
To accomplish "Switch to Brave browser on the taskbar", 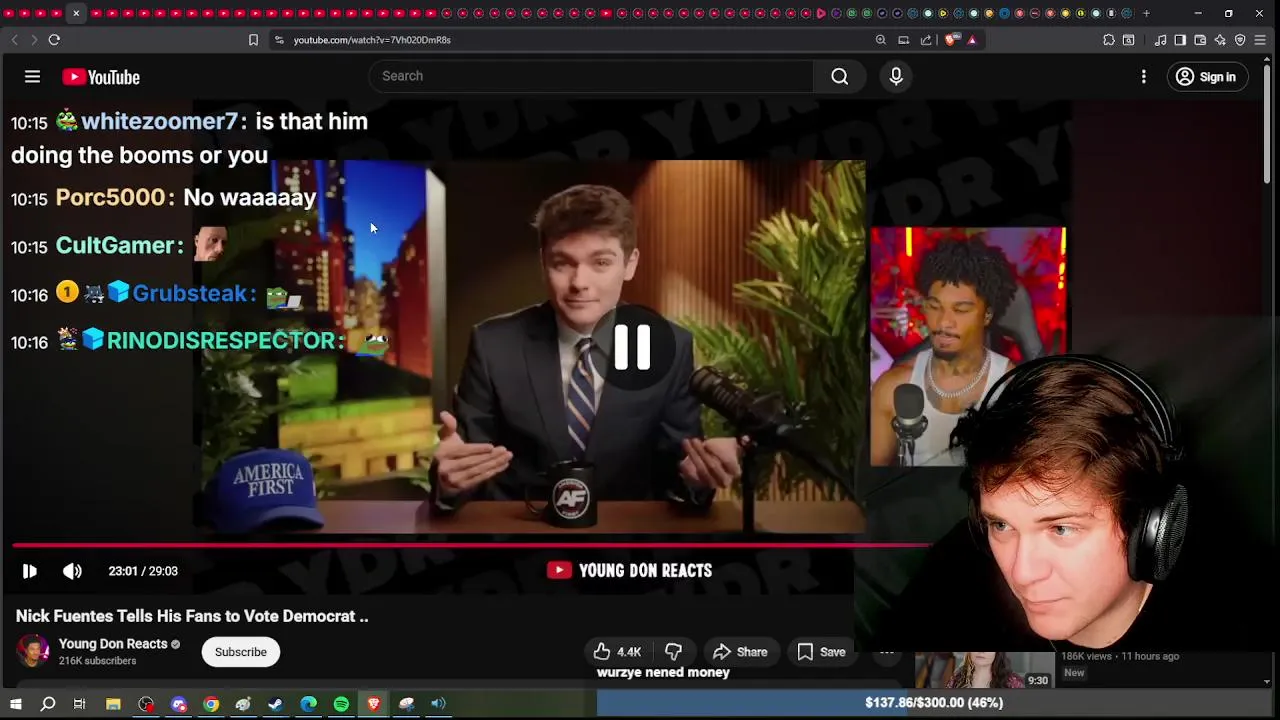I will point(373,704).
